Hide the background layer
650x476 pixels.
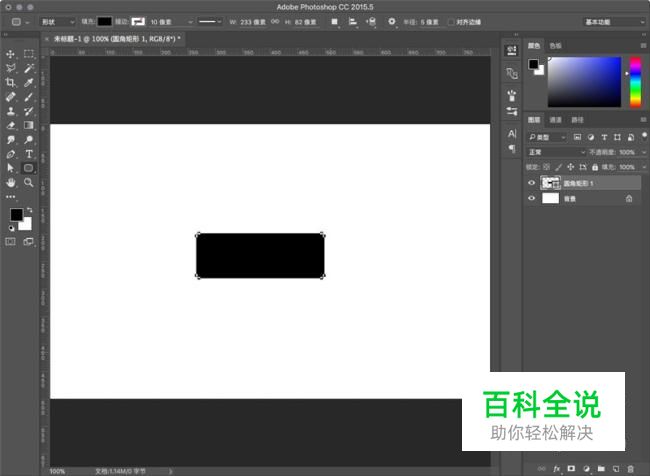[531, 198]
